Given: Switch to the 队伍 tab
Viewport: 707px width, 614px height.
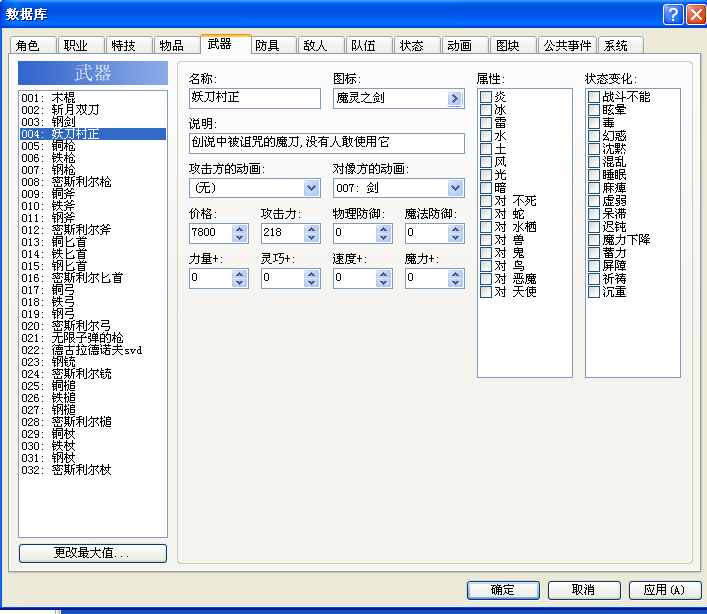Looking at the screenshot, I should coord(369,46).
